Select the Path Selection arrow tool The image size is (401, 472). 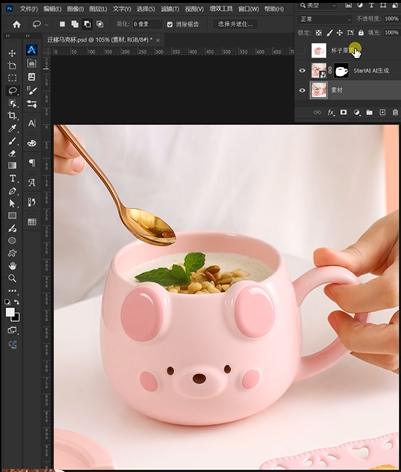pos(12,203)
